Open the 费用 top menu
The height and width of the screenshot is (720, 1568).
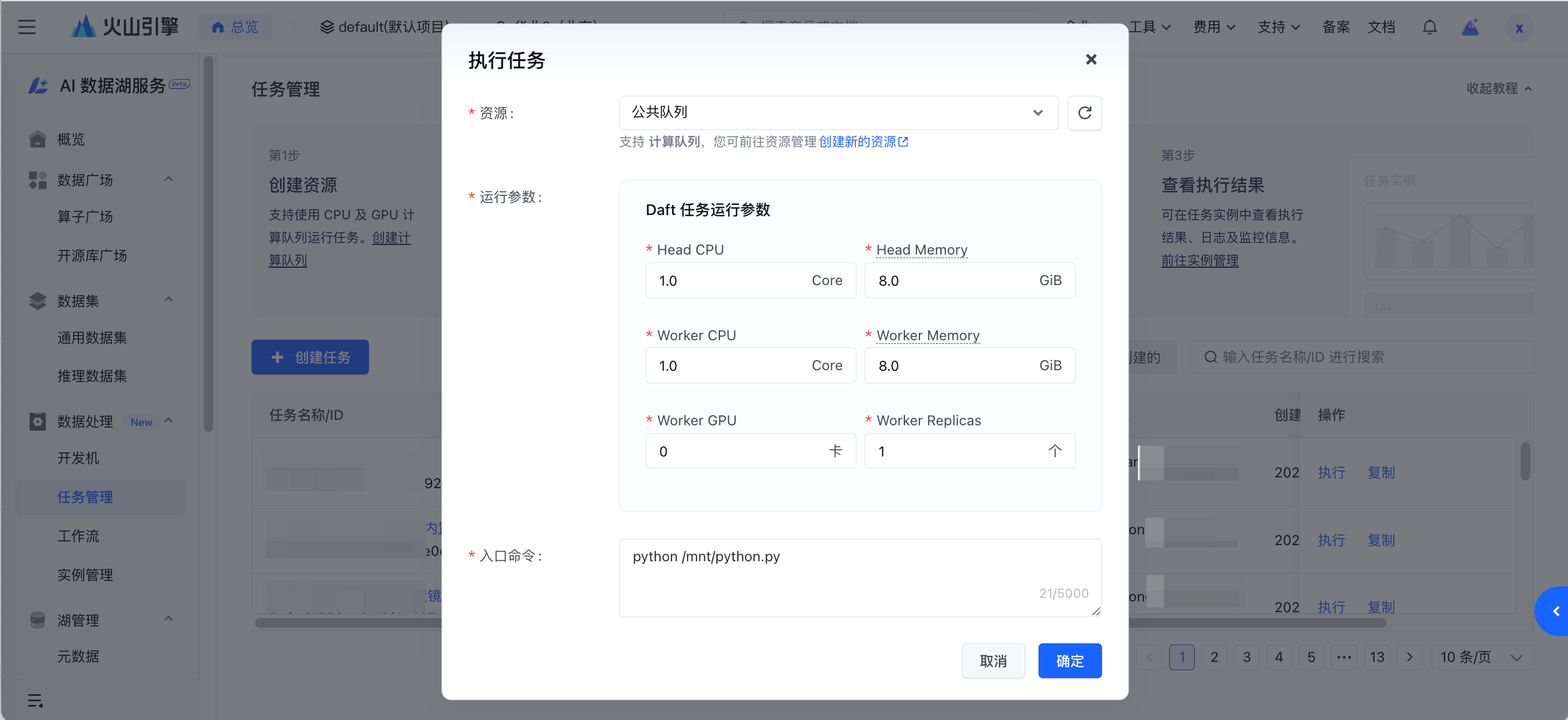(1213, 28)
